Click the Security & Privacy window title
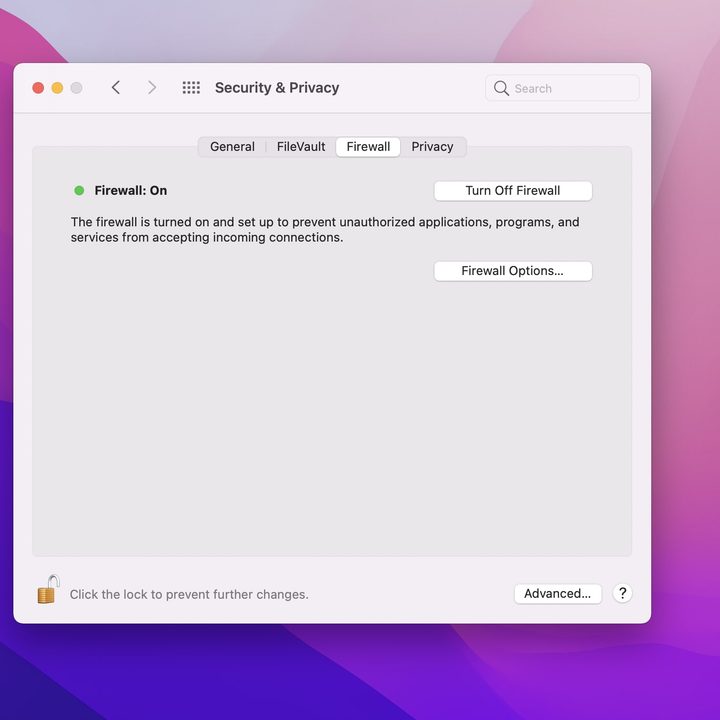 click(x=277, y=88)
